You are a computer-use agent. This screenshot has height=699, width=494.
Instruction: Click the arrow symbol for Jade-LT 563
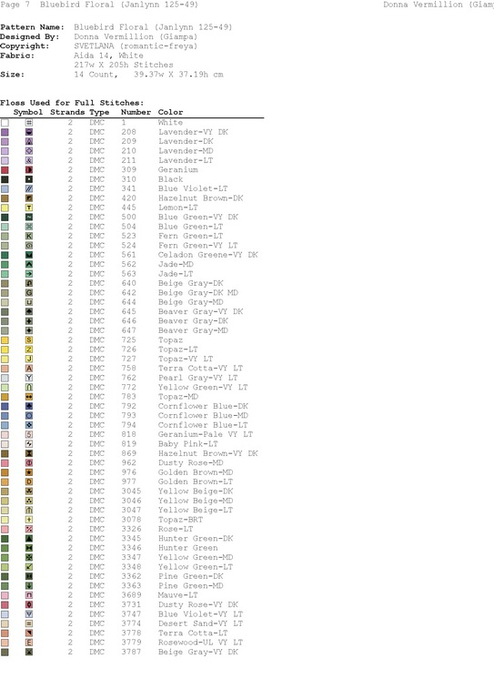29,274
